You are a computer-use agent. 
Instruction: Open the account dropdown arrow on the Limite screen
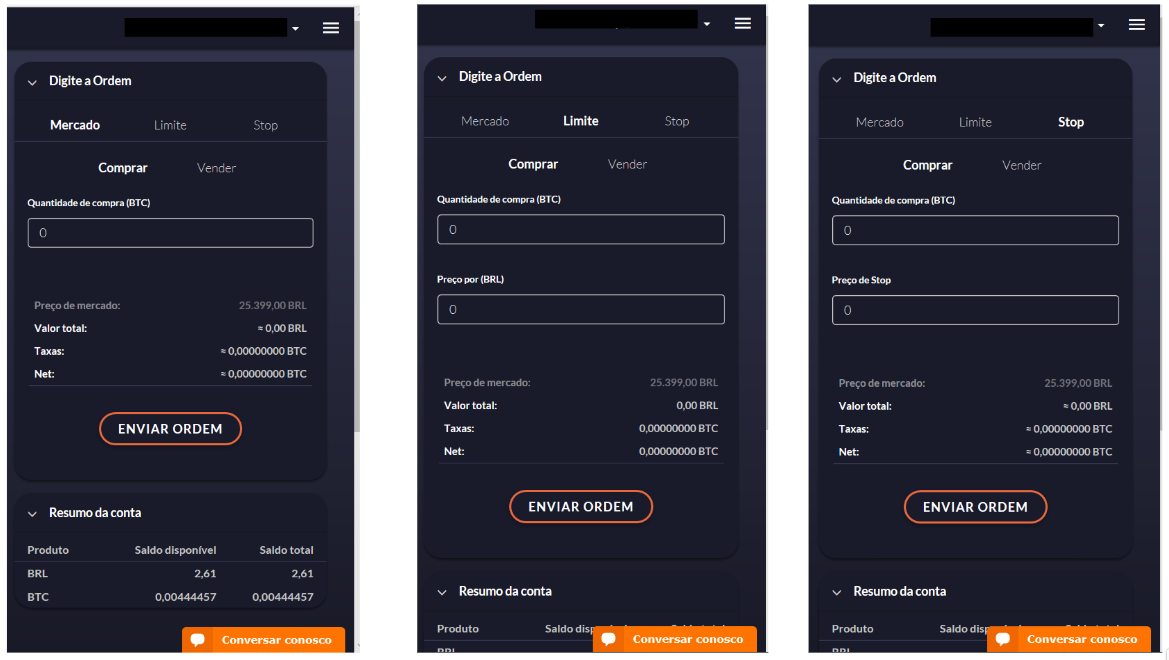[706, 24]
